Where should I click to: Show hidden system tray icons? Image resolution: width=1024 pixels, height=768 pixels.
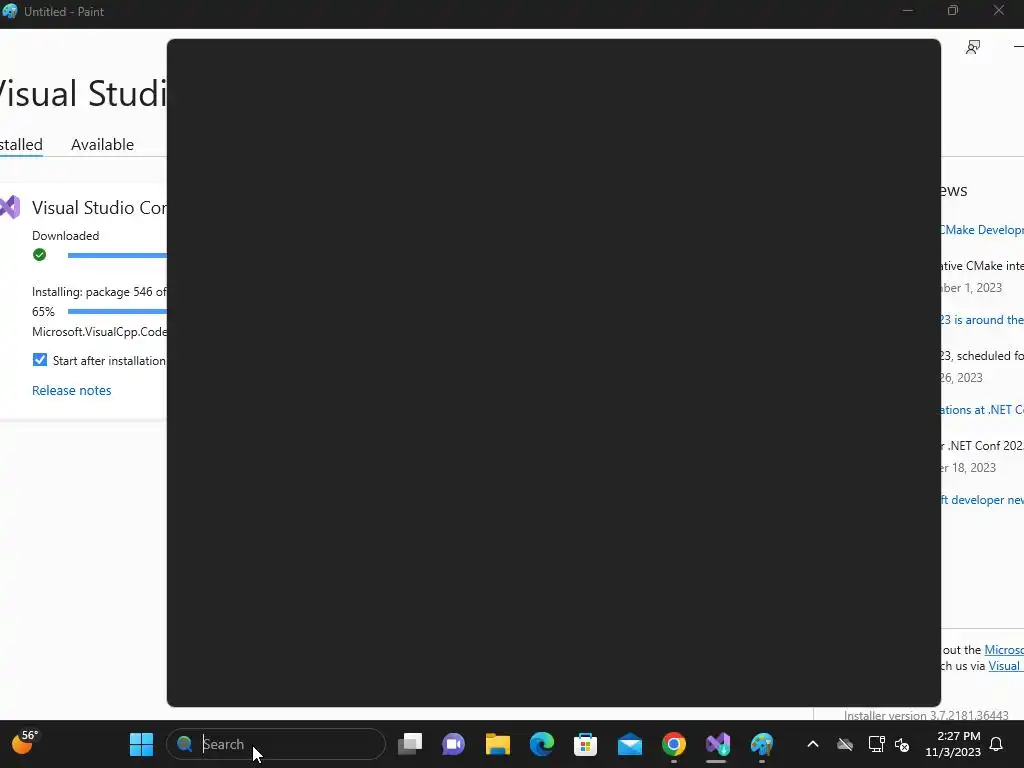pos(812,744)
